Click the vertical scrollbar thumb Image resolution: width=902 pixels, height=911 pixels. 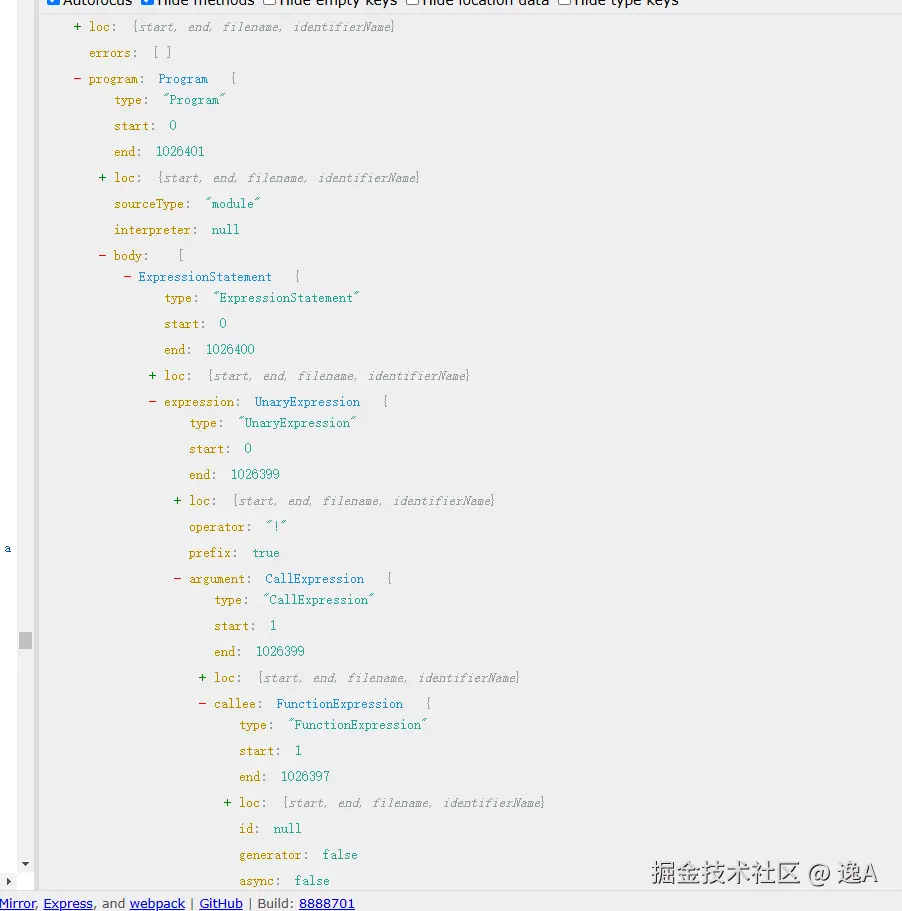[x=25, y=640]
